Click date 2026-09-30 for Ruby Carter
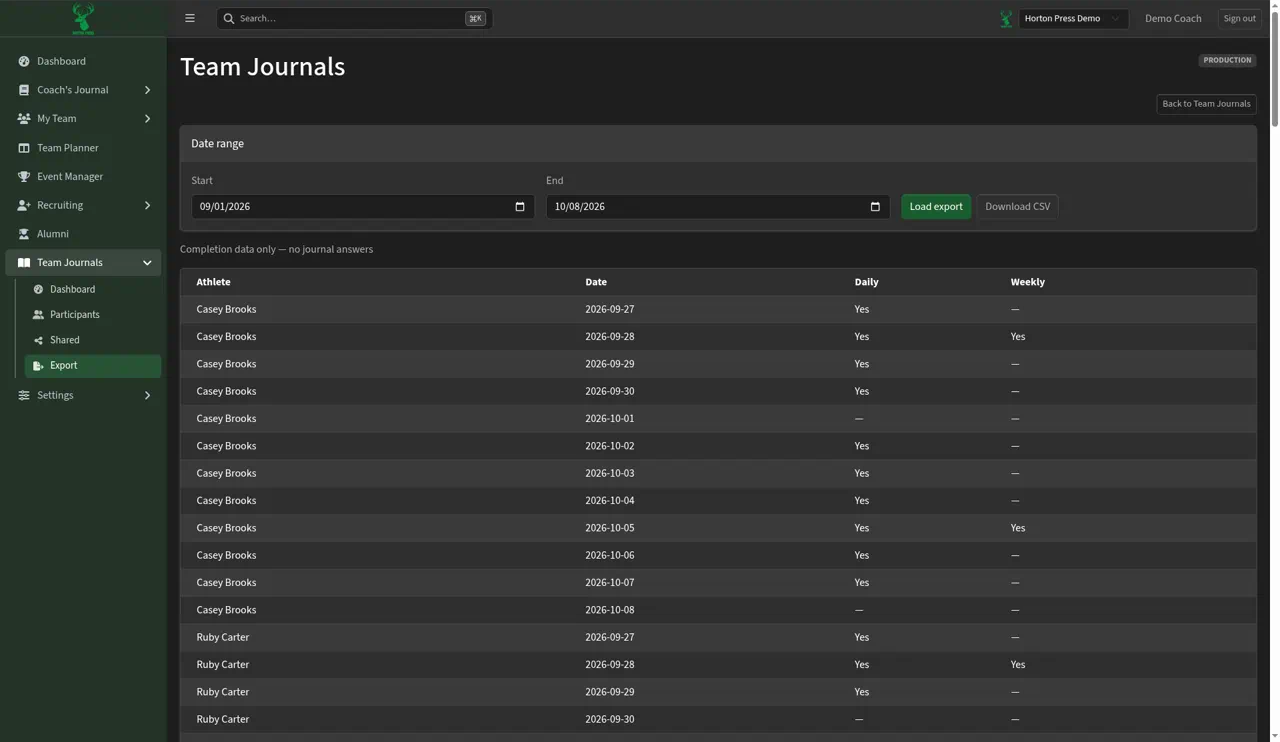Screen dimensions: 1280x742 [609, 720]
